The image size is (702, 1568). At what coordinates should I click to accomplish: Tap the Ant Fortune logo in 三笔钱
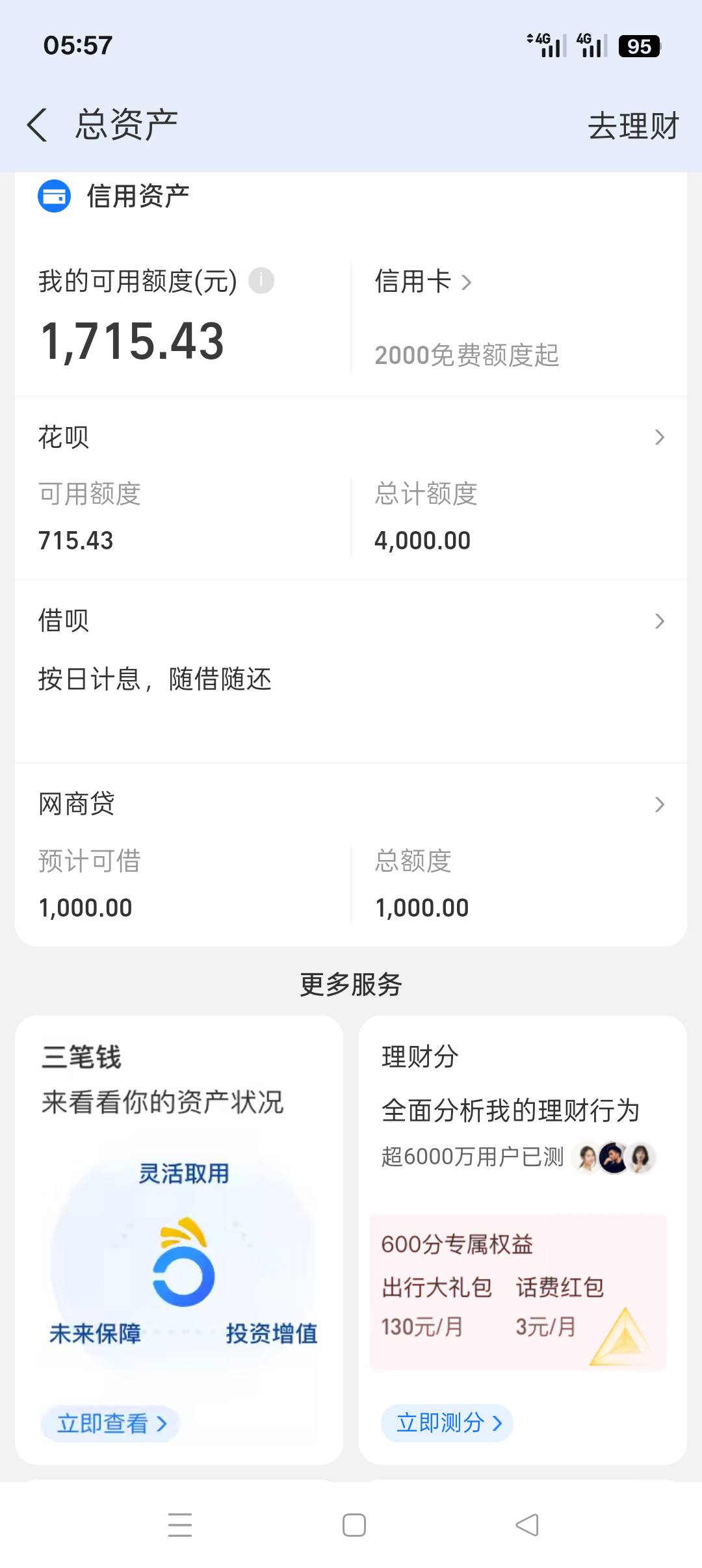pos(183,1261)
